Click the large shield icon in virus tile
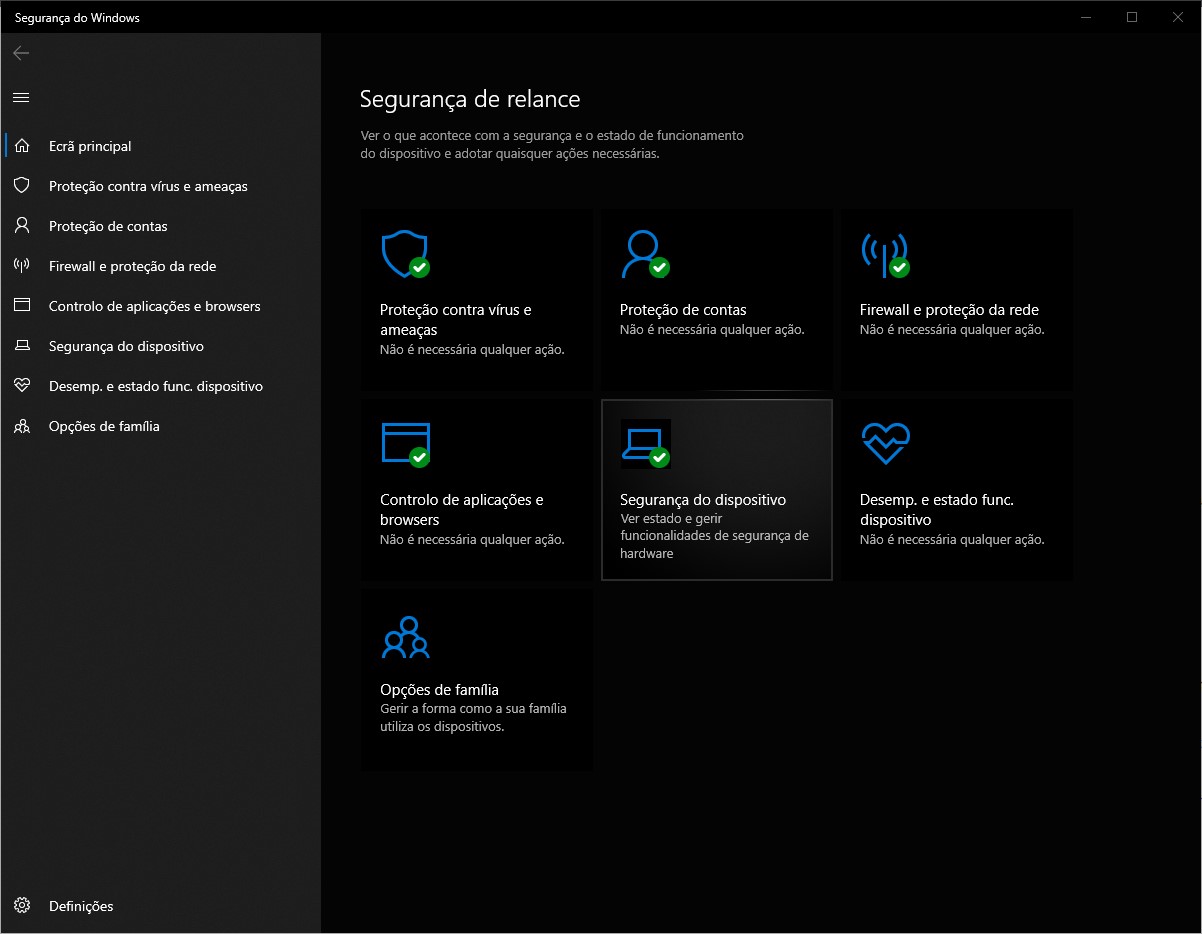The height and width of the screenshot is (934, 1202). click(405, 254)
